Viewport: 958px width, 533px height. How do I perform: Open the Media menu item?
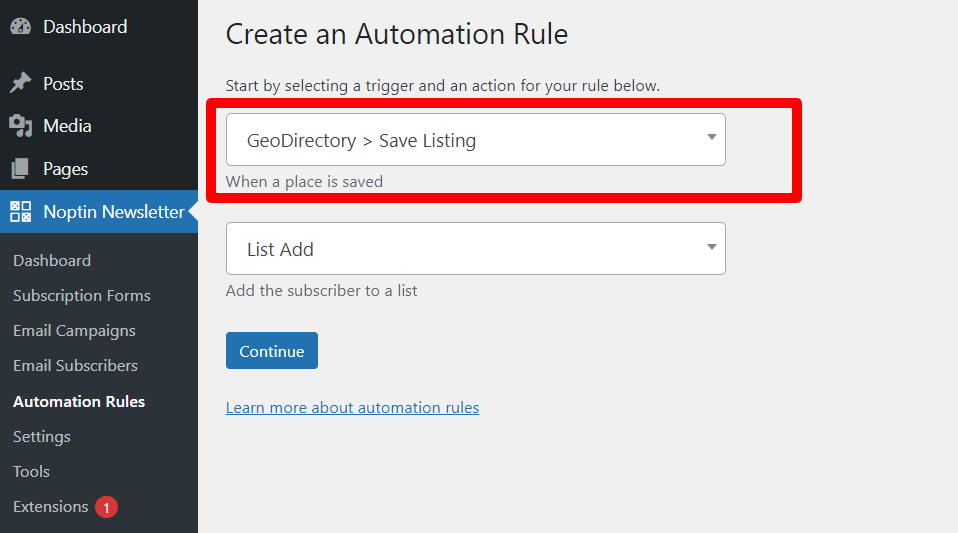(67, 126)
